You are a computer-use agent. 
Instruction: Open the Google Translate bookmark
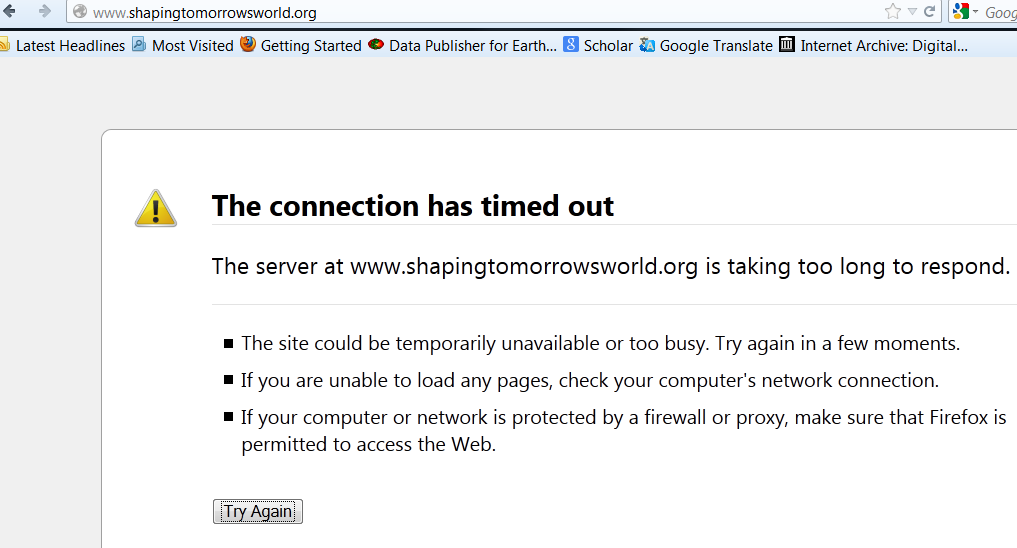[x=706, y=45]
